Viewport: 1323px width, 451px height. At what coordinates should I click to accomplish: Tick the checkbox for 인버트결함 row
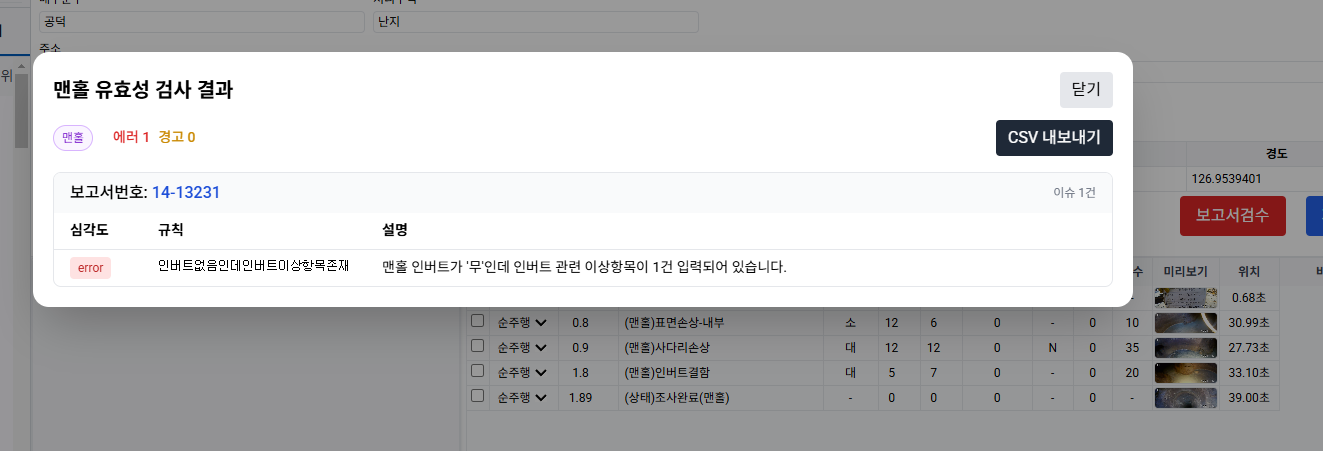point(478,372)
